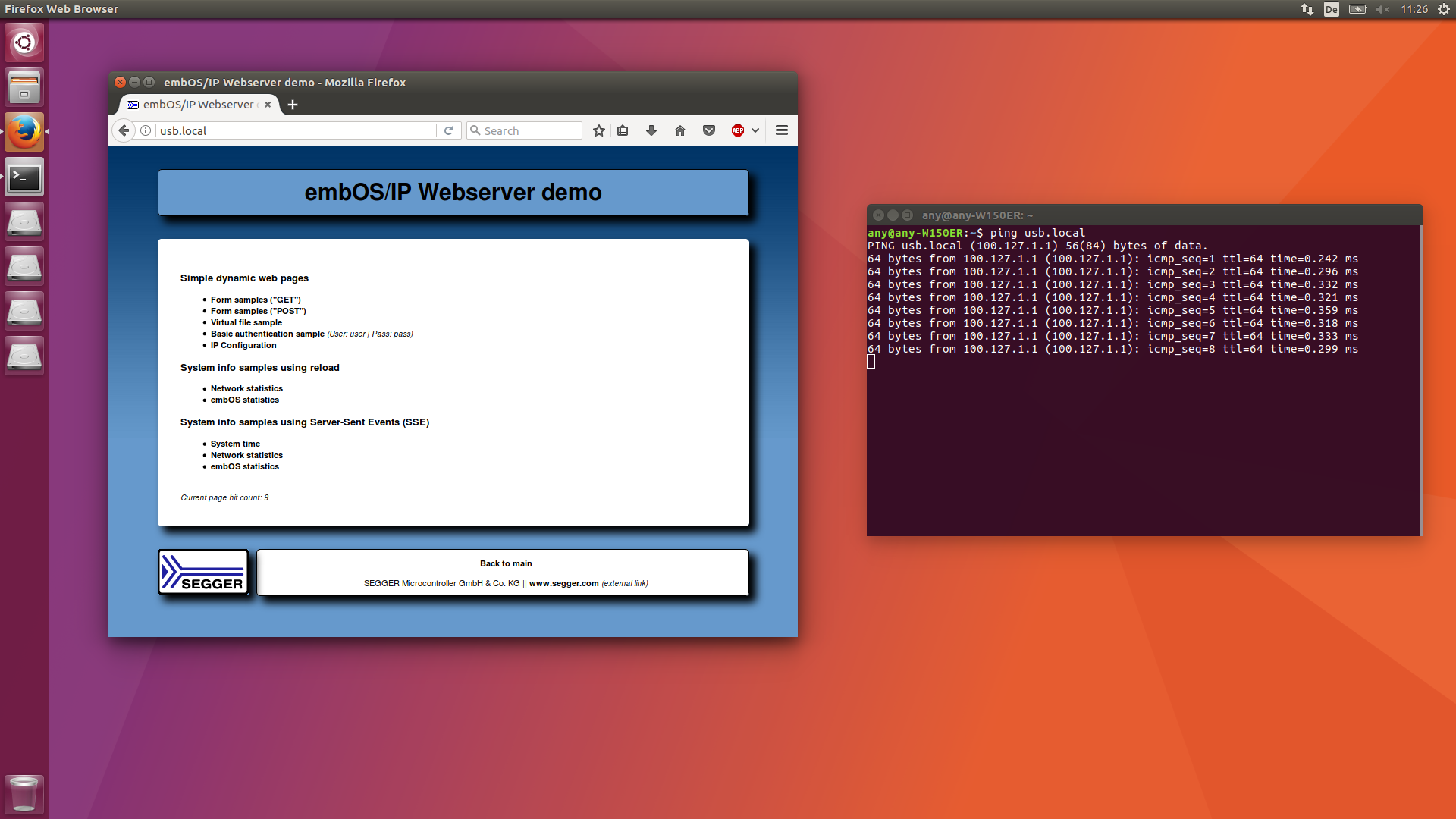Bookmark this page with the star icon
Viewport: 1456px width, 819px height.
[599, 130]
